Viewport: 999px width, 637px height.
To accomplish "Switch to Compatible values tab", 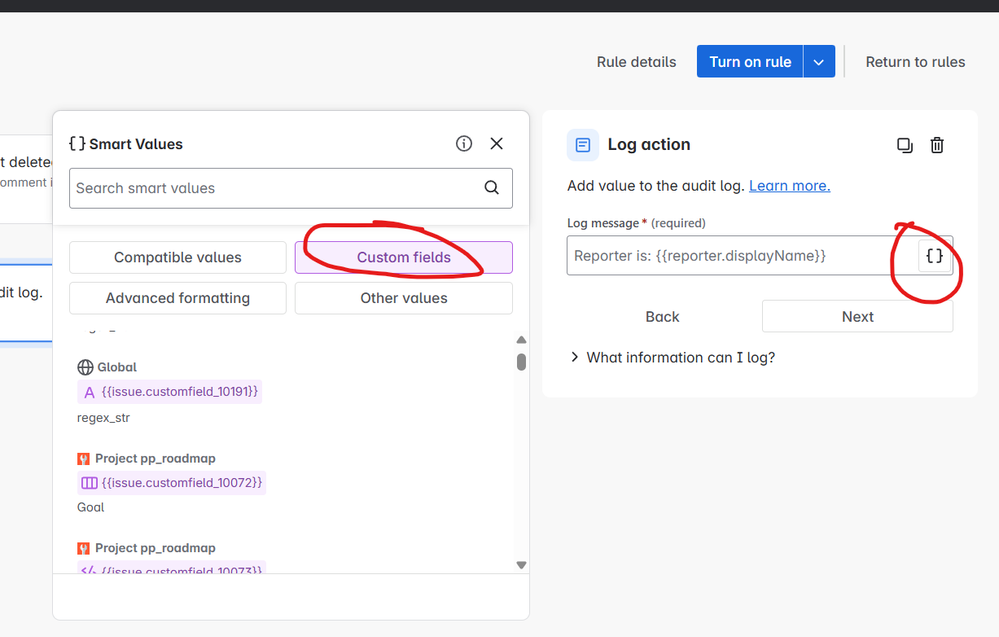I will [x=178, y=257].
